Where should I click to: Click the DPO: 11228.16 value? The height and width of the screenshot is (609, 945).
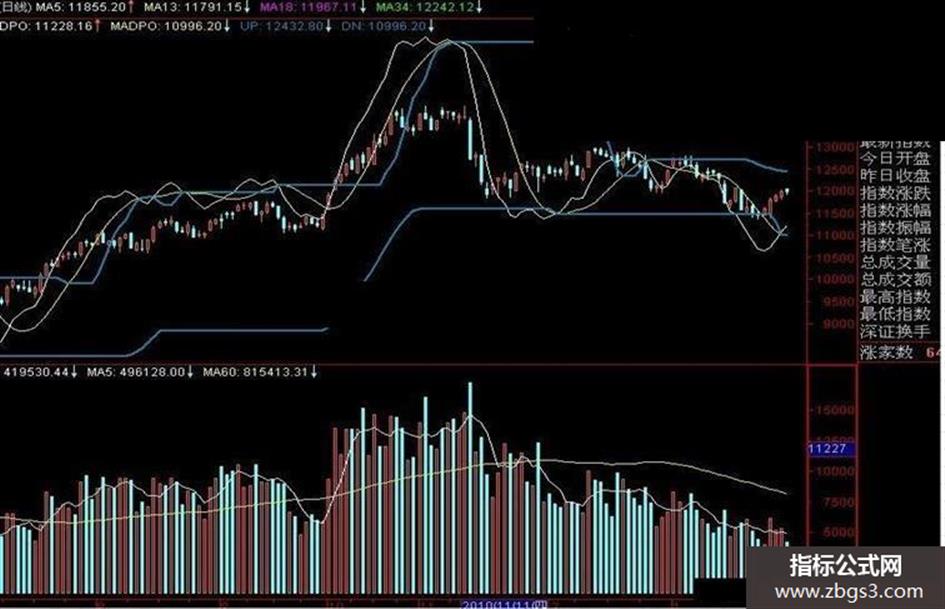50,26
